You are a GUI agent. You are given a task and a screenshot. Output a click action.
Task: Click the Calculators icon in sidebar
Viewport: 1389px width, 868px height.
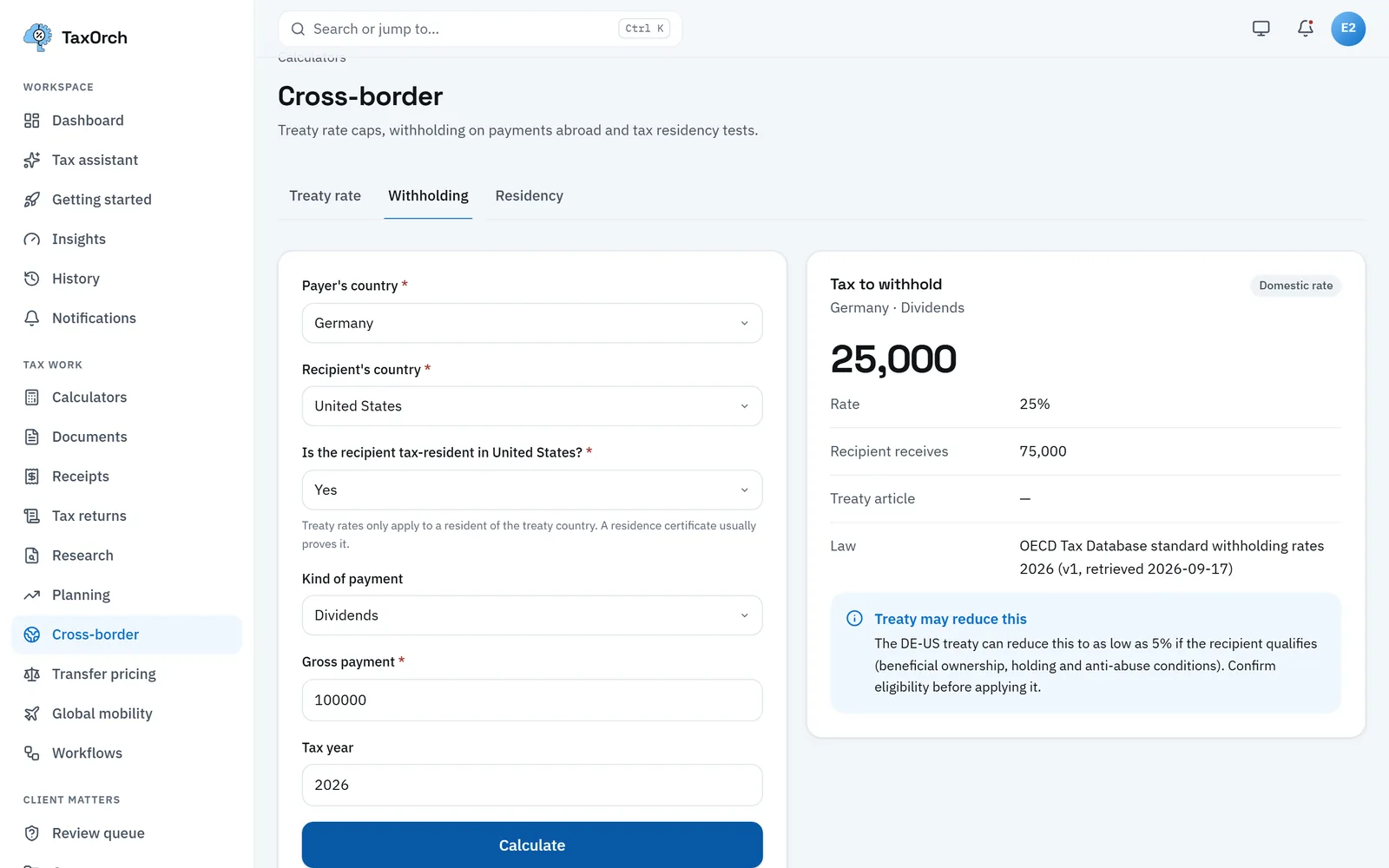tap(32, 398)
